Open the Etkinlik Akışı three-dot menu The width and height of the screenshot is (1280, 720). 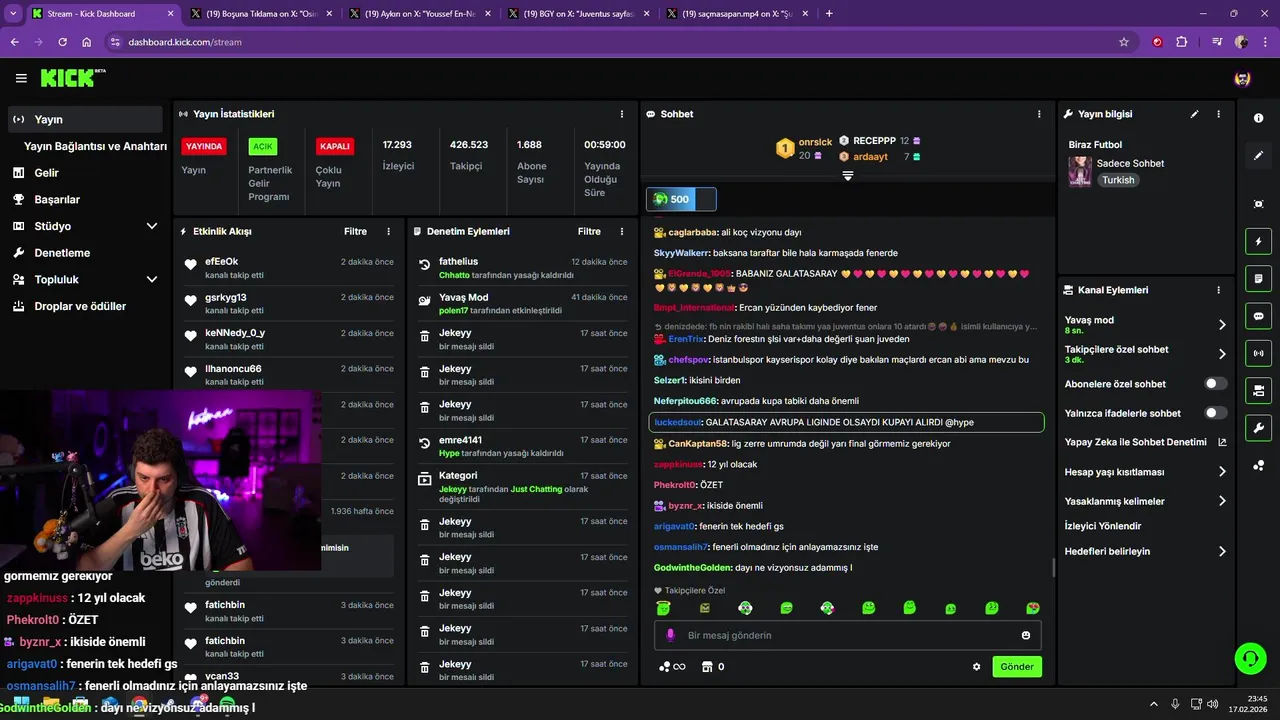coord(389,231)
